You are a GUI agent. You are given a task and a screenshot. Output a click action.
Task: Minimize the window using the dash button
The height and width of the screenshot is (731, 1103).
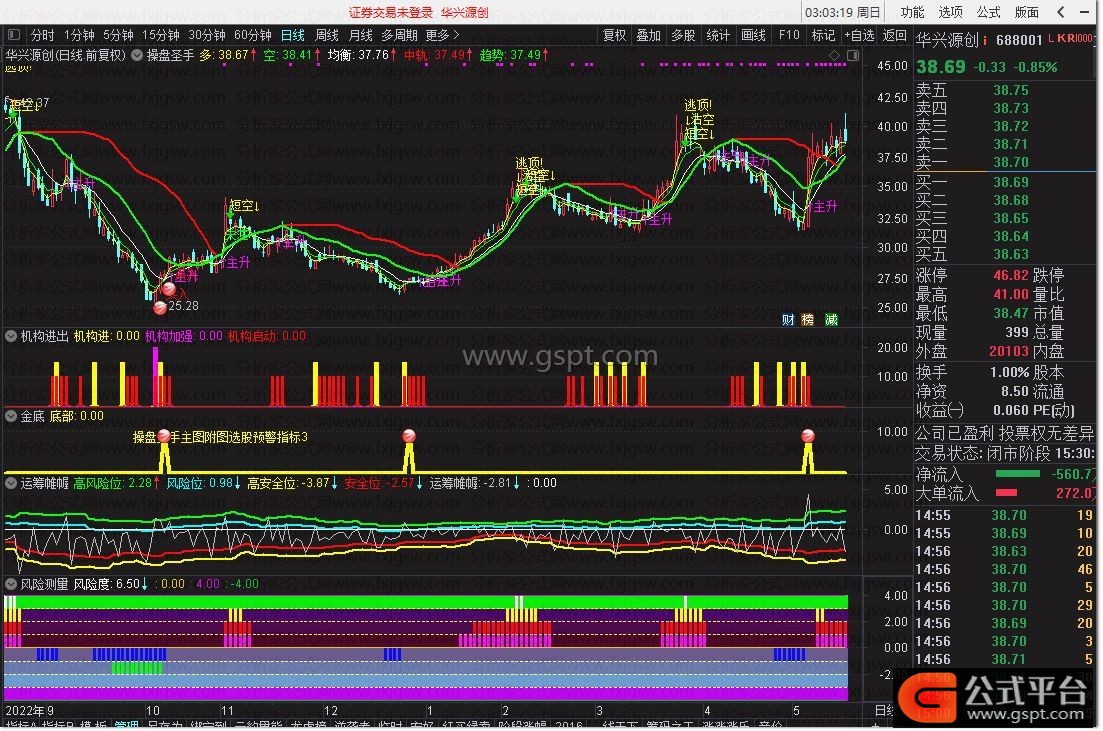[x=1084, y=12]
